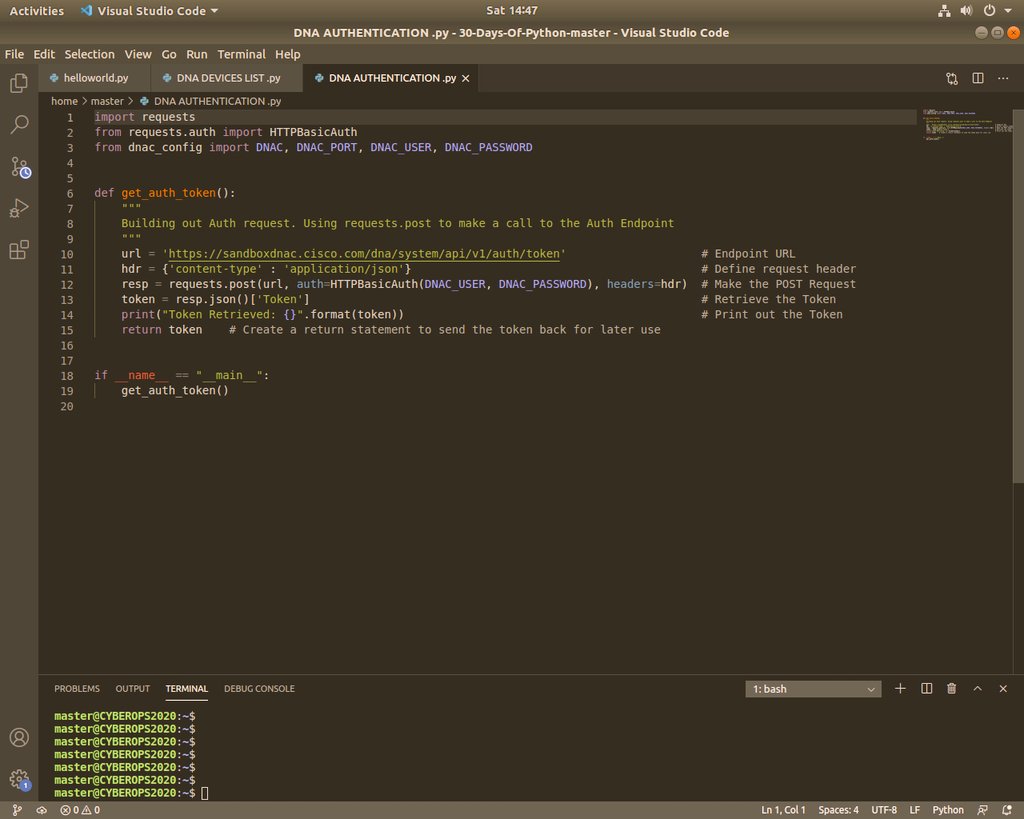Image resolution: width=1024 pixels, height=819 pixels.
Task: Click DNA AUTHENTICATION .py breadcrumb
Action: click(x=211, y=101)
